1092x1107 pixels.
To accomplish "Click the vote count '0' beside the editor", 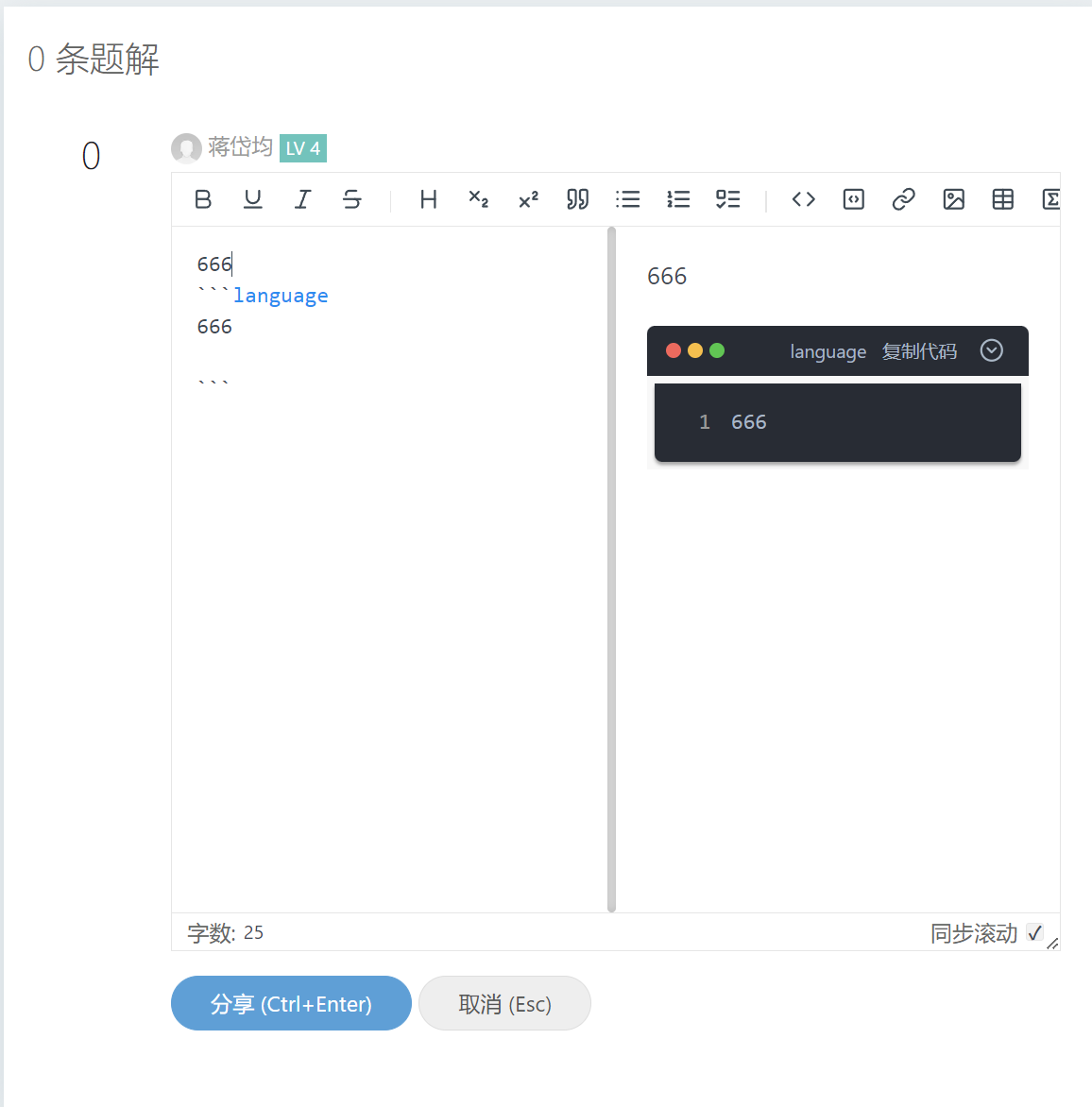I will (91, 156).
